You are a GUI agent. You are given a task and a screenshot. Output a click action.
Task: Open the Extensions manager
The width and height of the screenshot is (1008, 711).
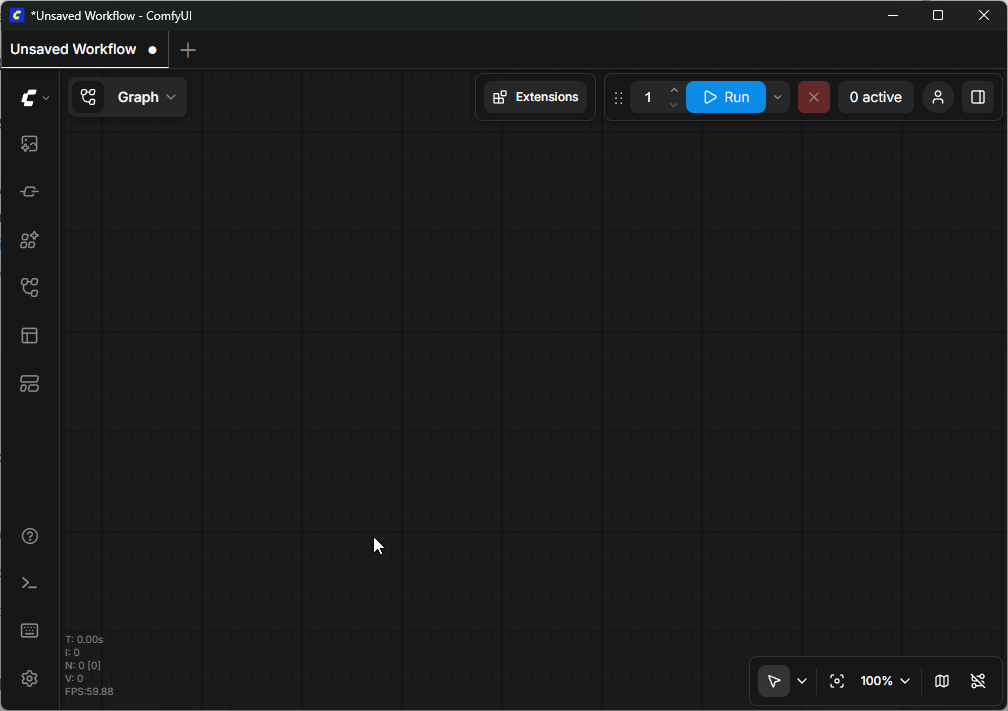[535, 97]
